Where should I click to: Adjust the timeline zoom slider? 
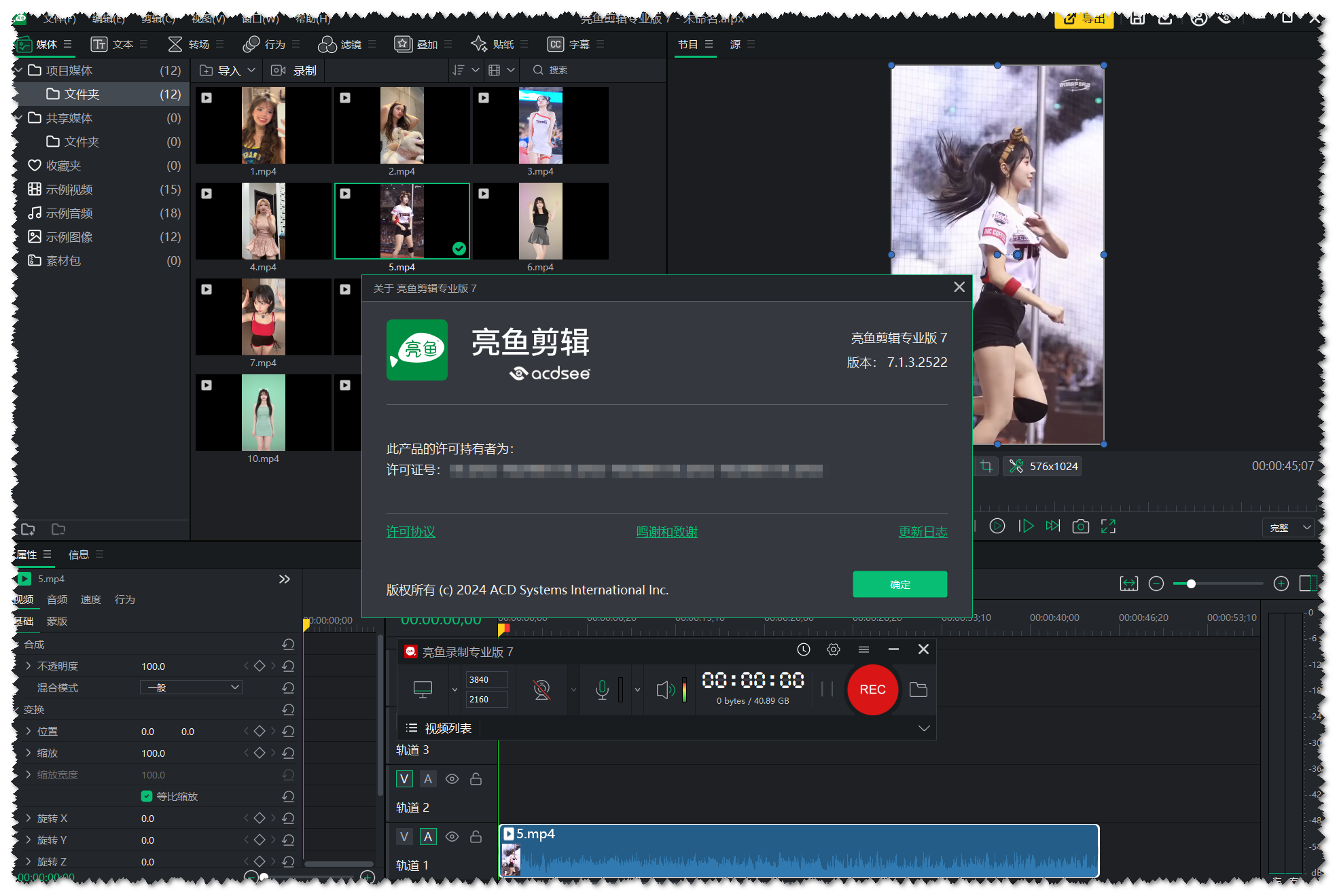click(1190, 584)
